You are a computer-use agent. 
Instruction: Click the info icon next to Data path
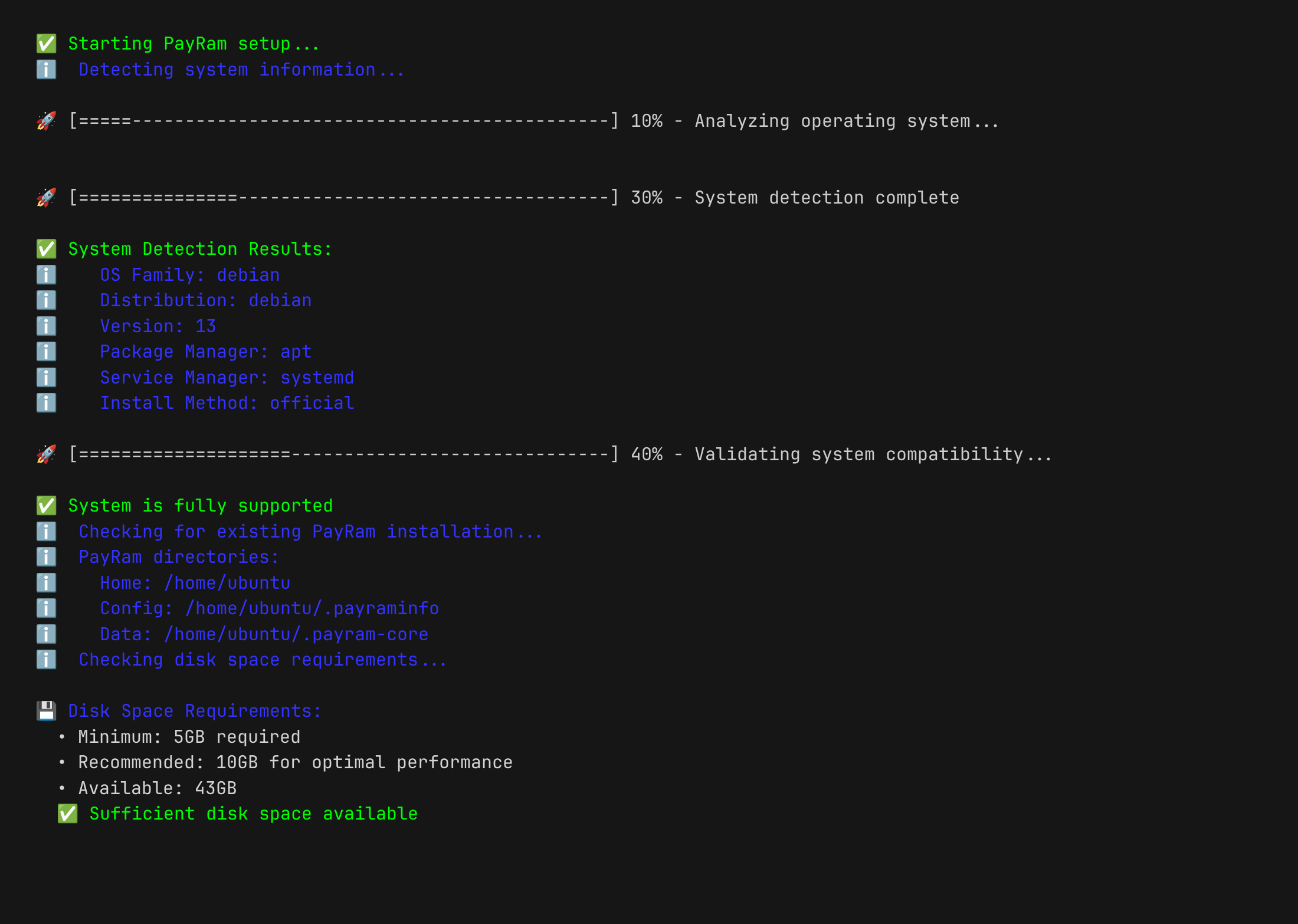[47, 634]
